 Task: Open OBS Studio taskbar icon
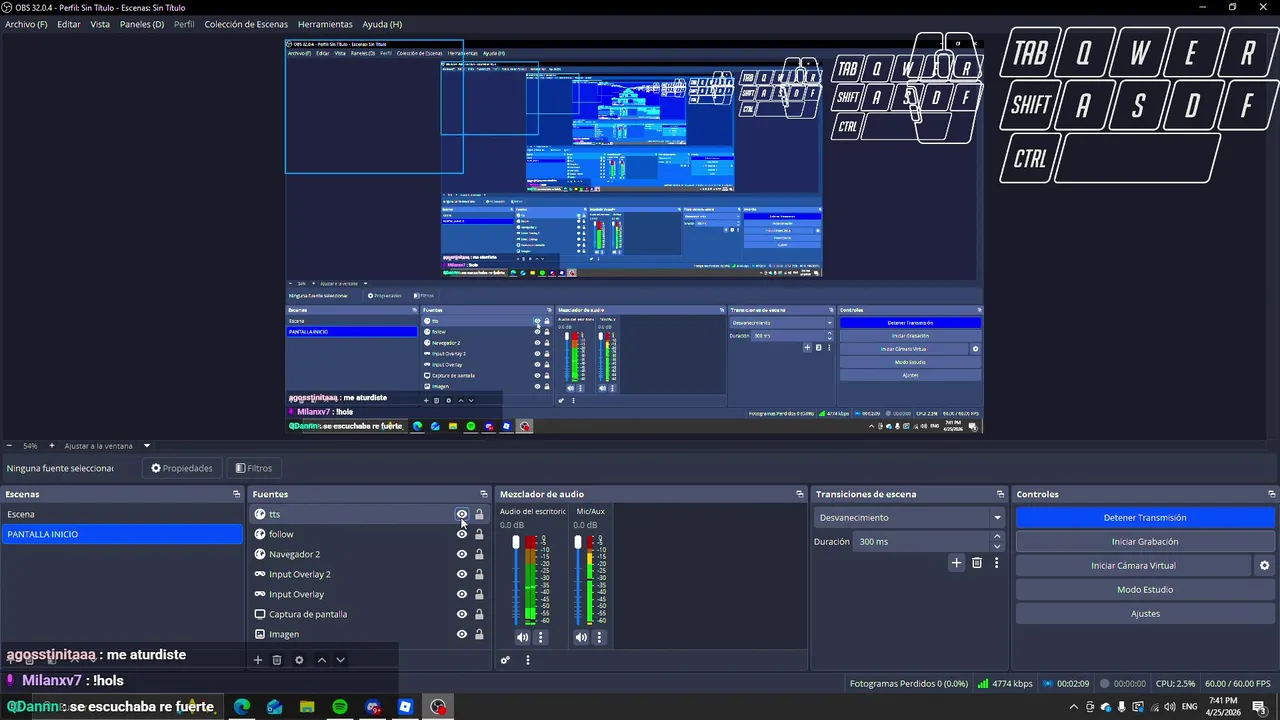(438, 707)
